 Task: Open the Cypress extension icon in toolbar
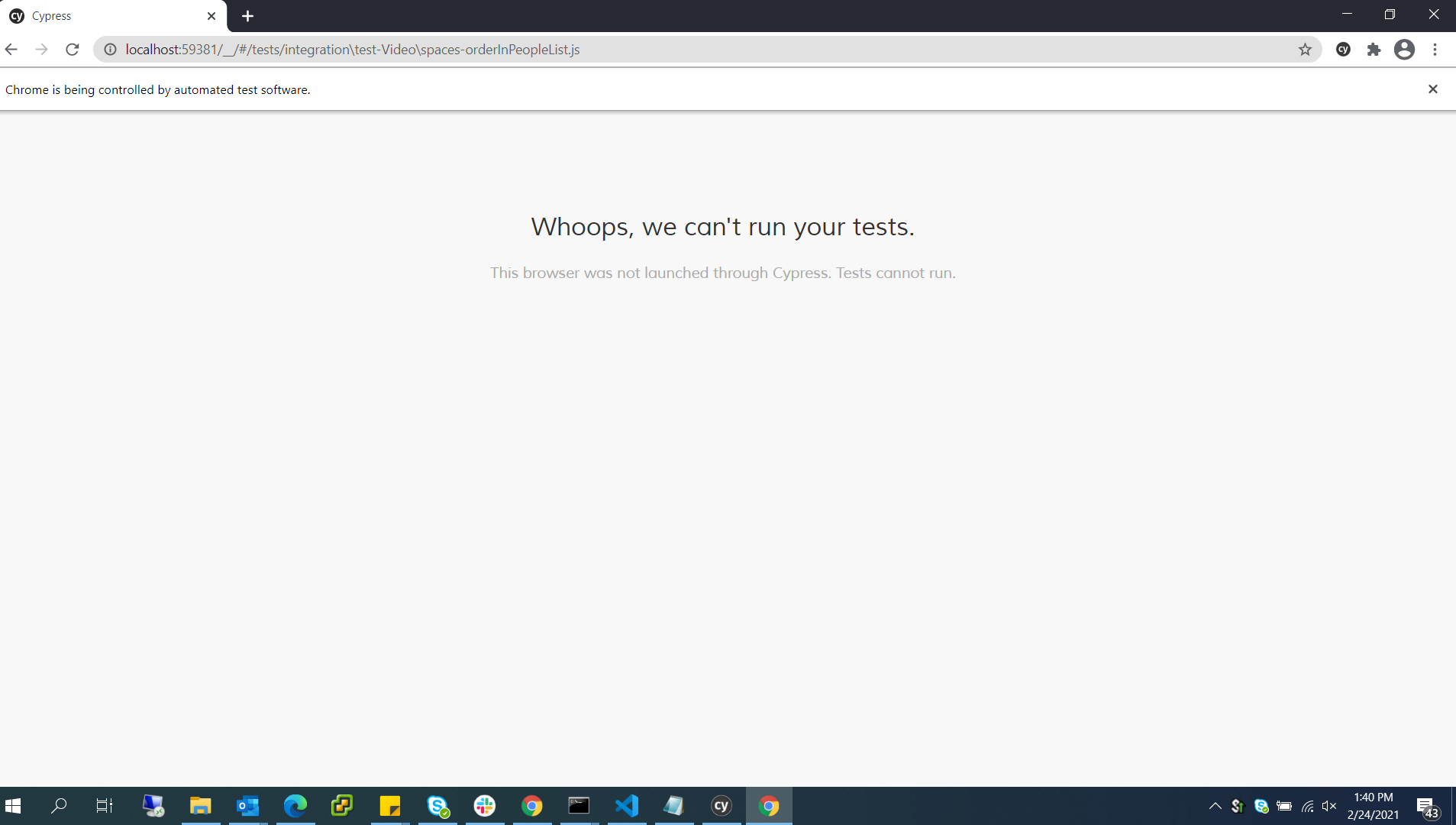(x=1344, y=50)
